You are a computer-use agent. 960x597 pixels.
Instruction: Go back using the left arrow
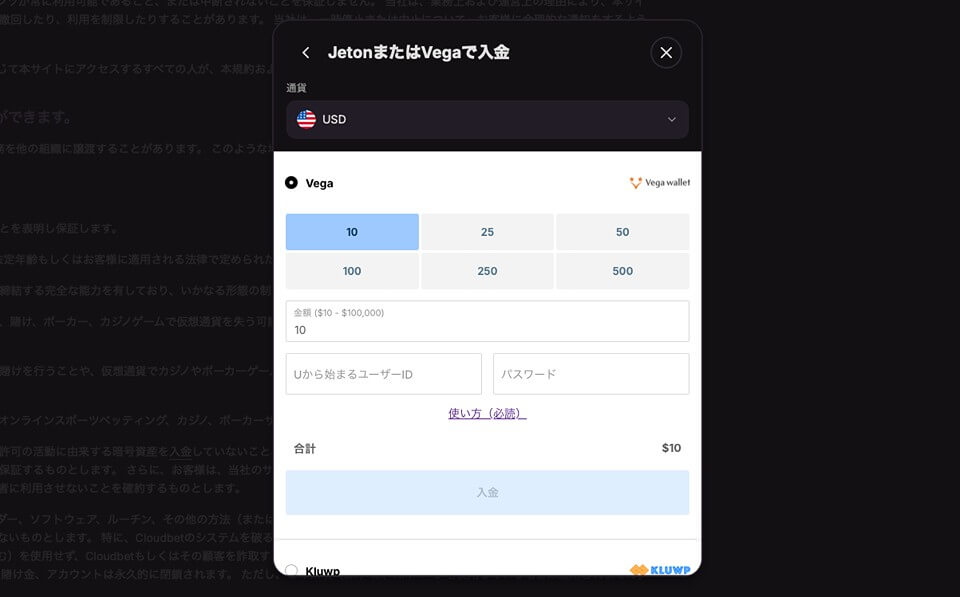click(x=306, y=53)
